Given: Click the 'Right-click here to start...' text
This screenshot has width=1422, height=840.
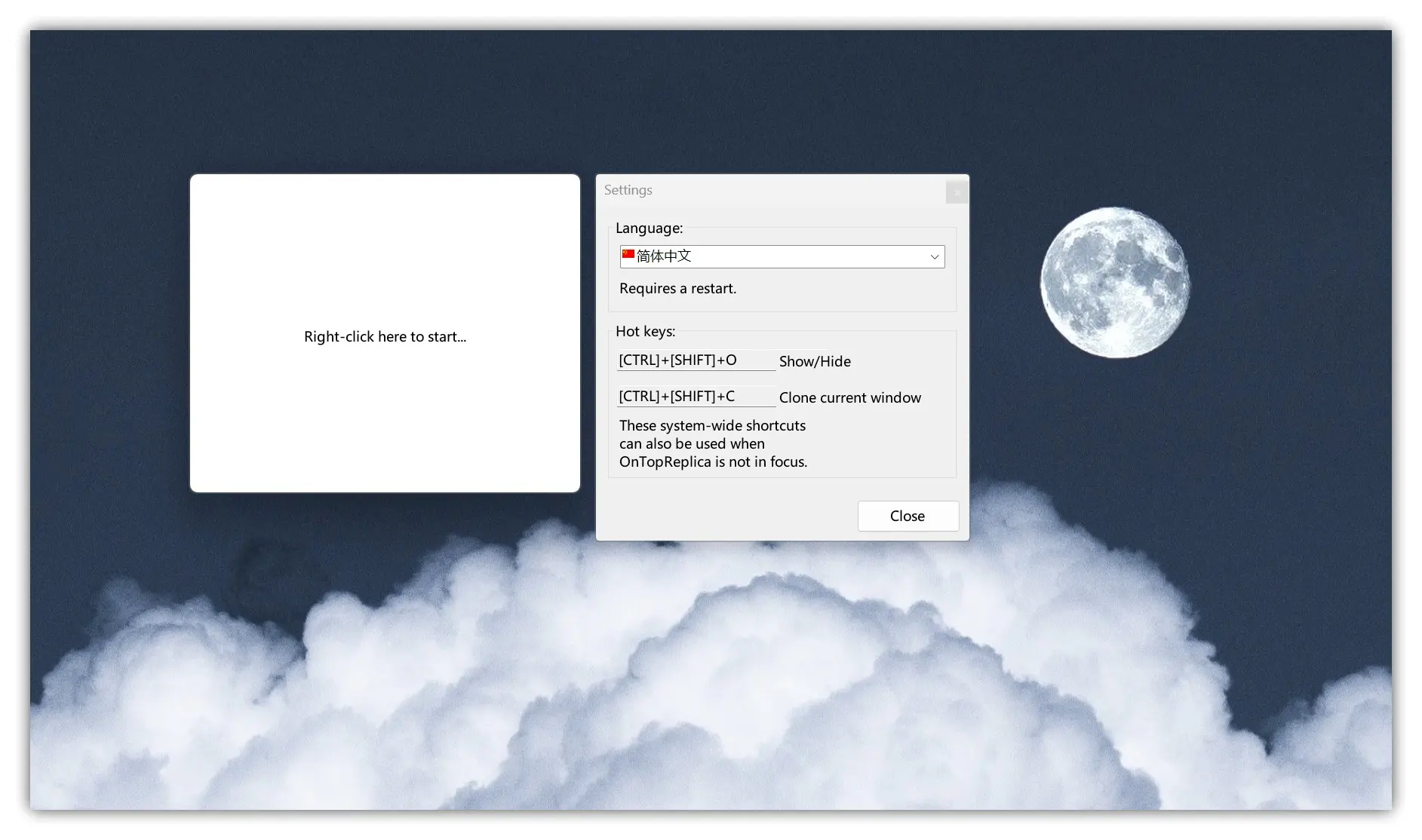Looking at the screenshot, I should pos(385,337).
